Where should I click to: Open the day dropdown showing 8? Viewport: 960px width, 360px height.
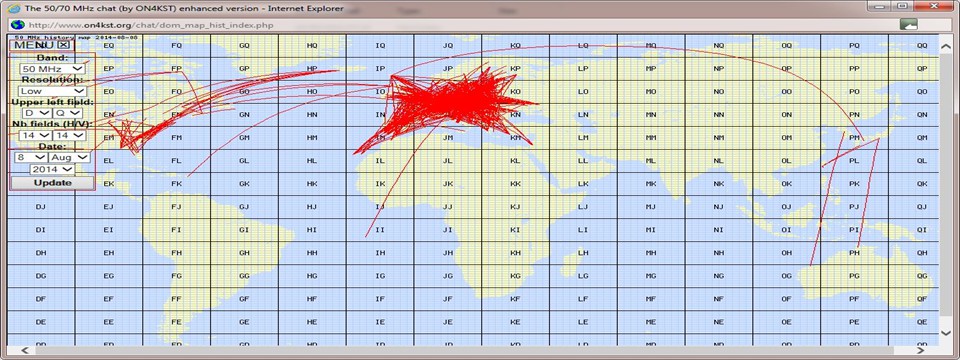coord(29,157)
